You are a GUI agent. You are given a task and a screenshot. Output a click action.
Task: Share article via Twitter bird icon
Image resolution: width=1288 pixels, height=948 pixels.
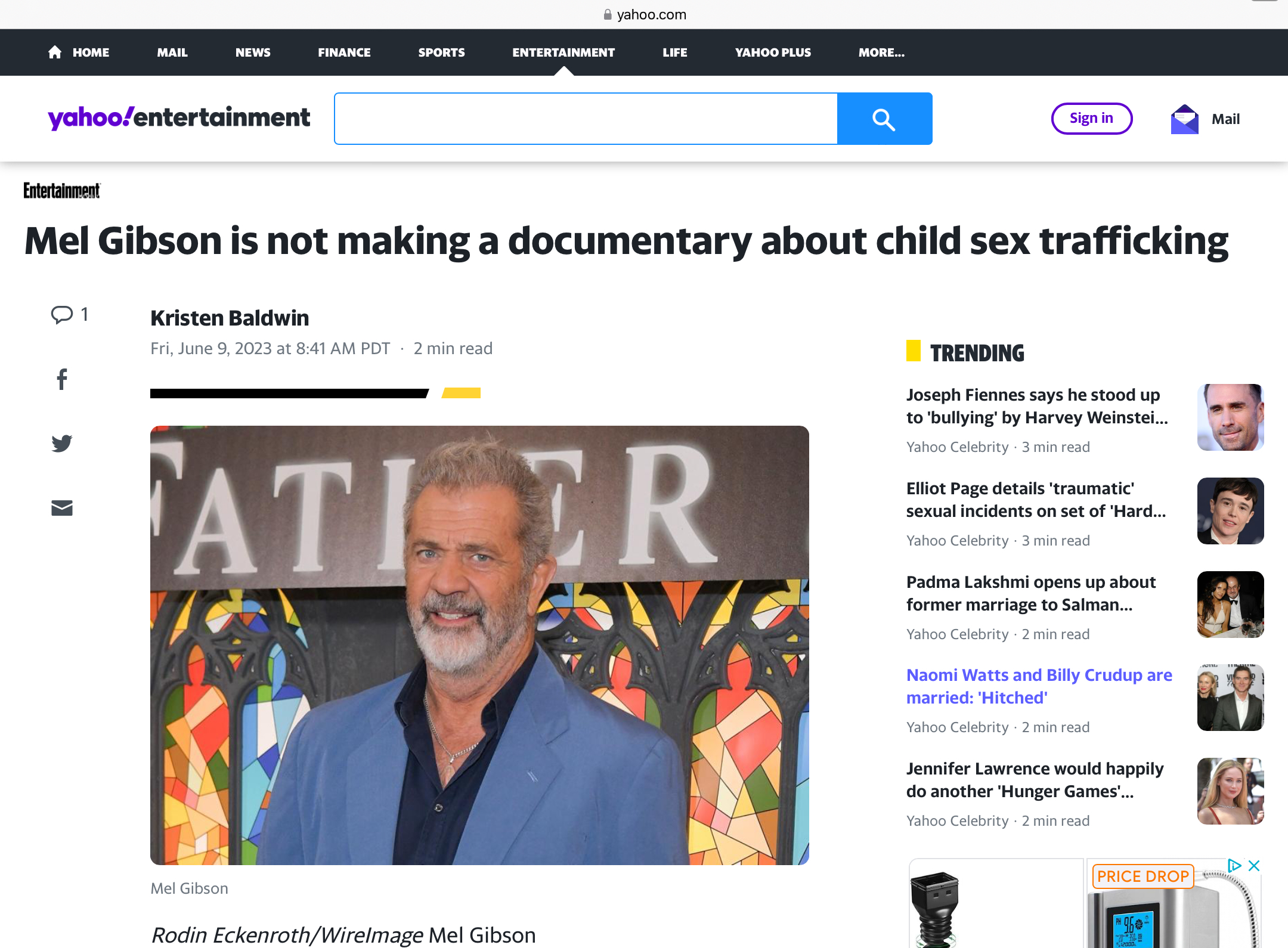click(x=62, y=443)
